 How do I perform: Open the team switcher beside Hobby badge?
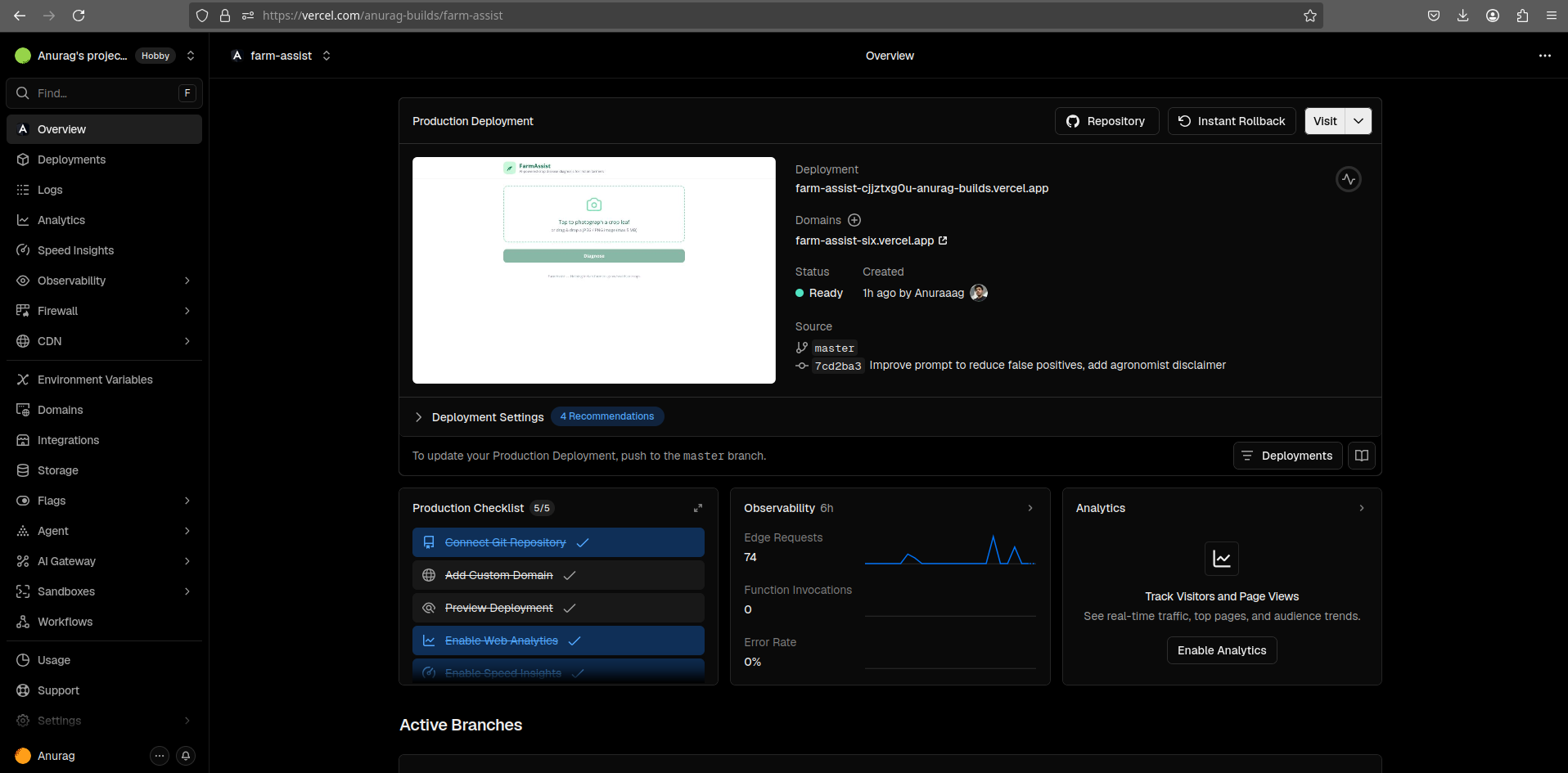click(191, 56)
